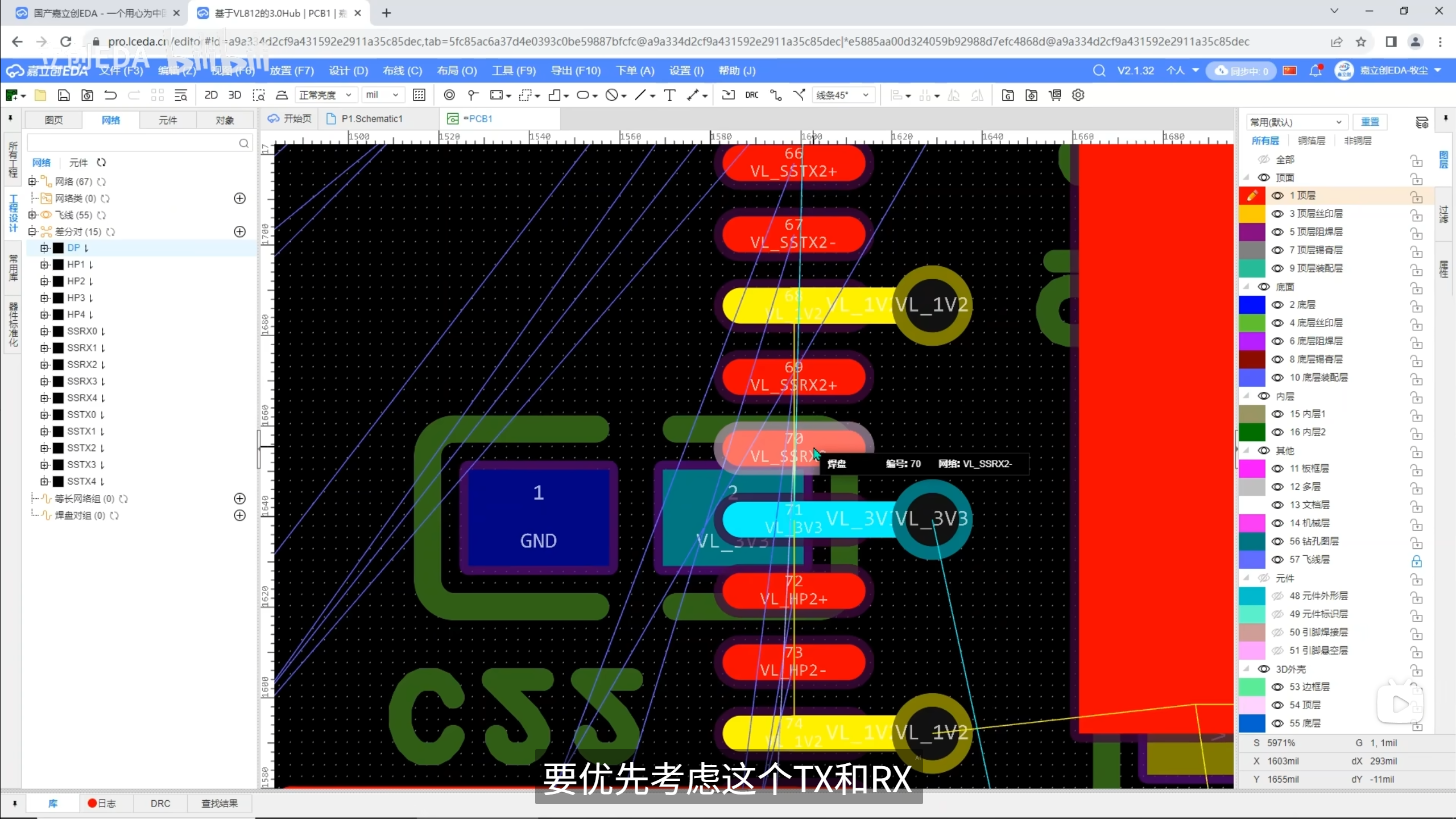Open the 线条45° routing angle dropdown
The image size is (1456, 819).
[842, 95]
